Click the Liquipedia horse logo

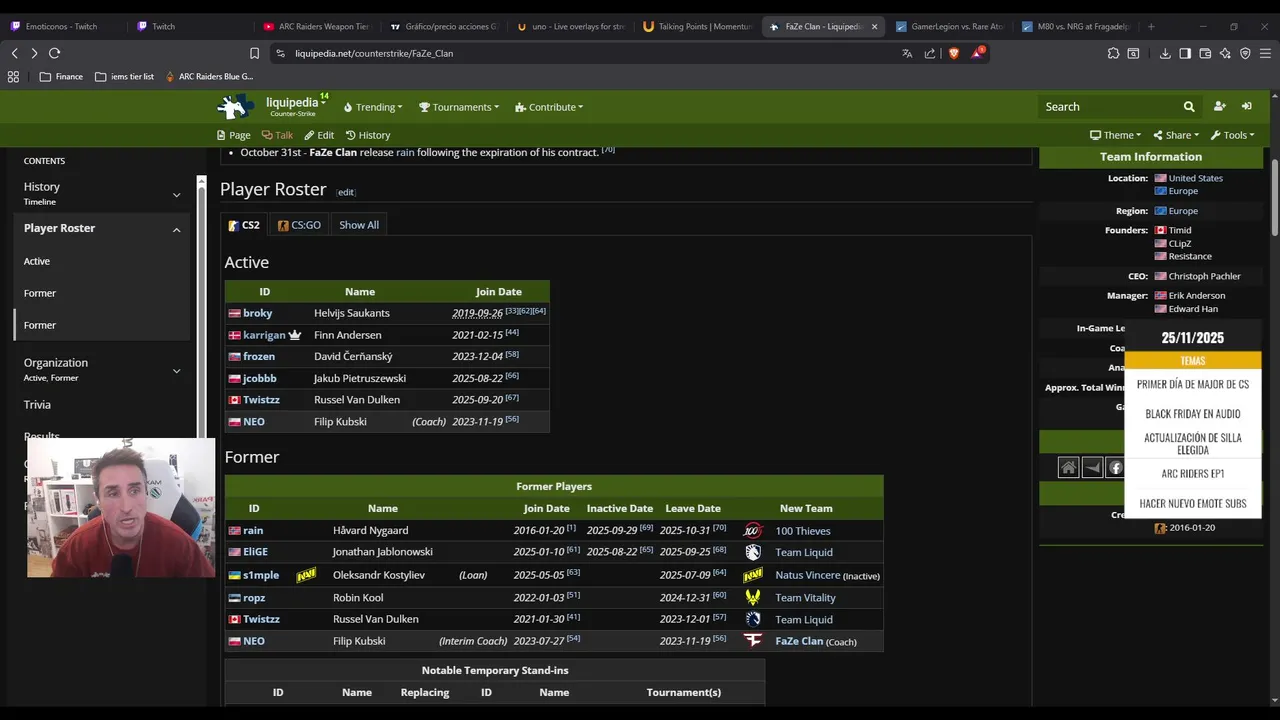tap(236, 106)
